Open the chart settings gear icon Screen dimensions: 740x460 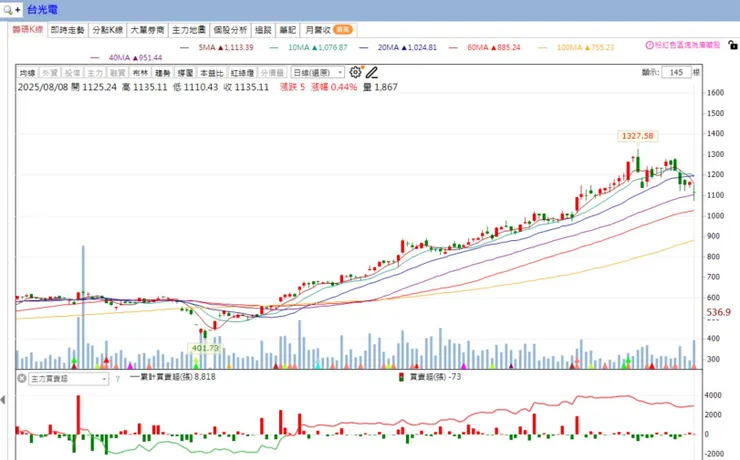355,72
